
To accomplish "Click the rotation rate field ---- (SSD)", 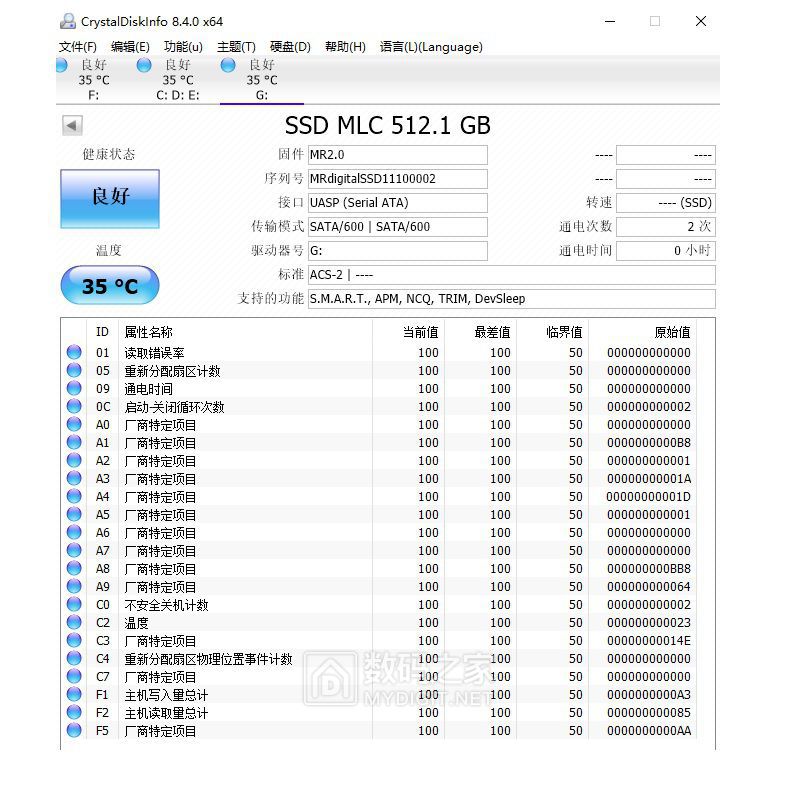I will [666, 203].
